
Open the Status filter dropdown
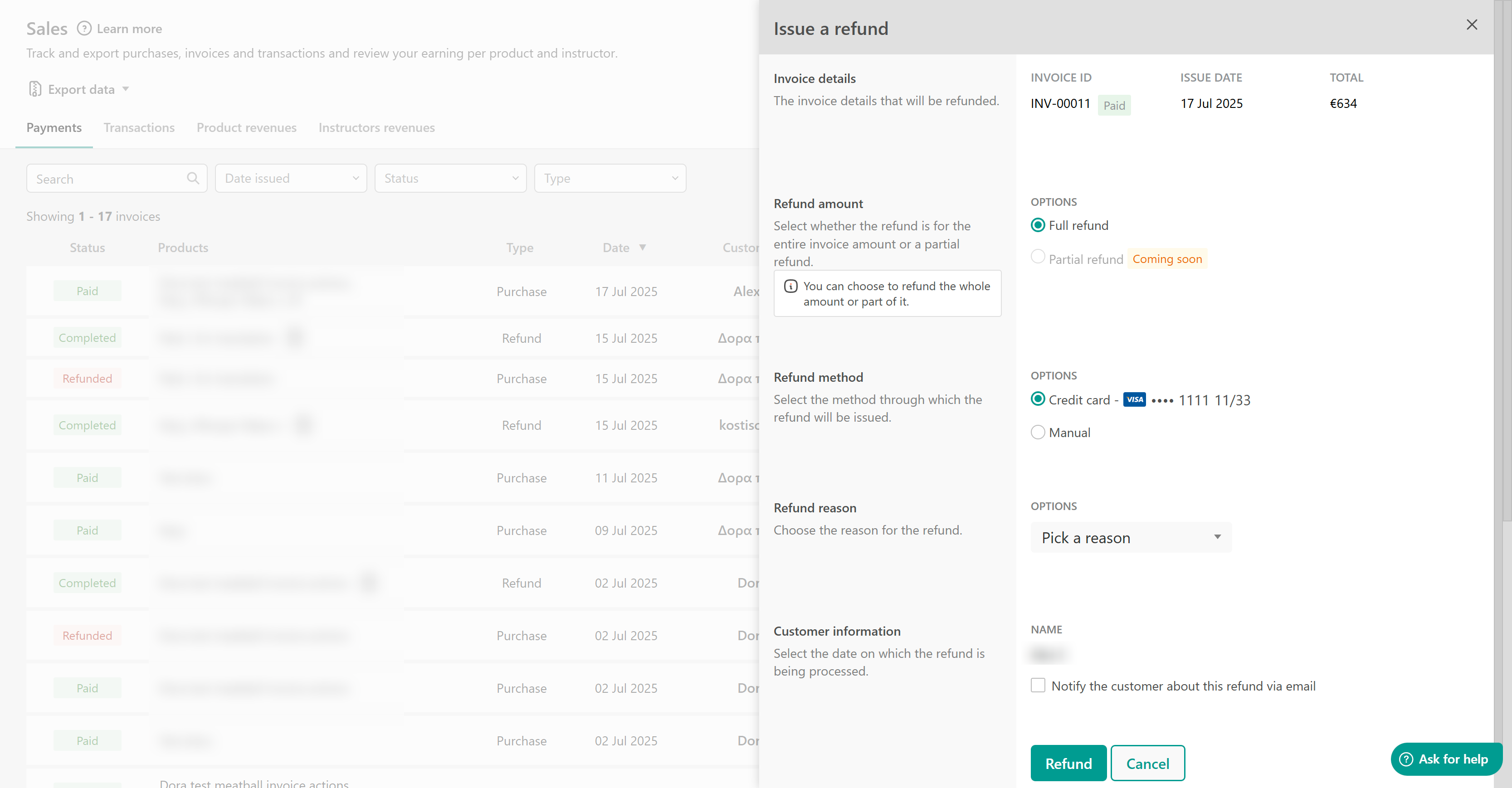click(450, 178)
